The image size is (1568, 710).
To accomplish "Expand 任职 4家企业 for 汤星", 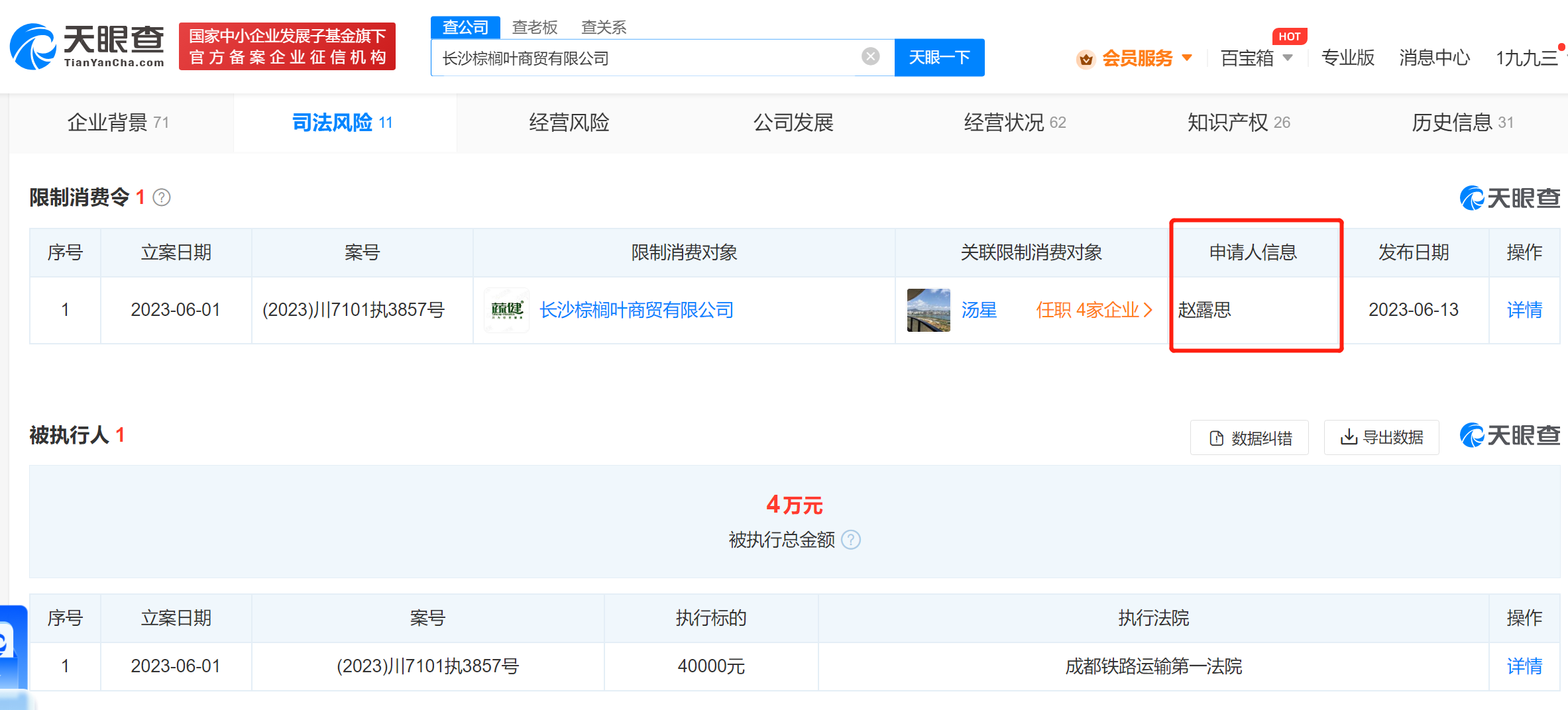I will tap(1093, 310).
